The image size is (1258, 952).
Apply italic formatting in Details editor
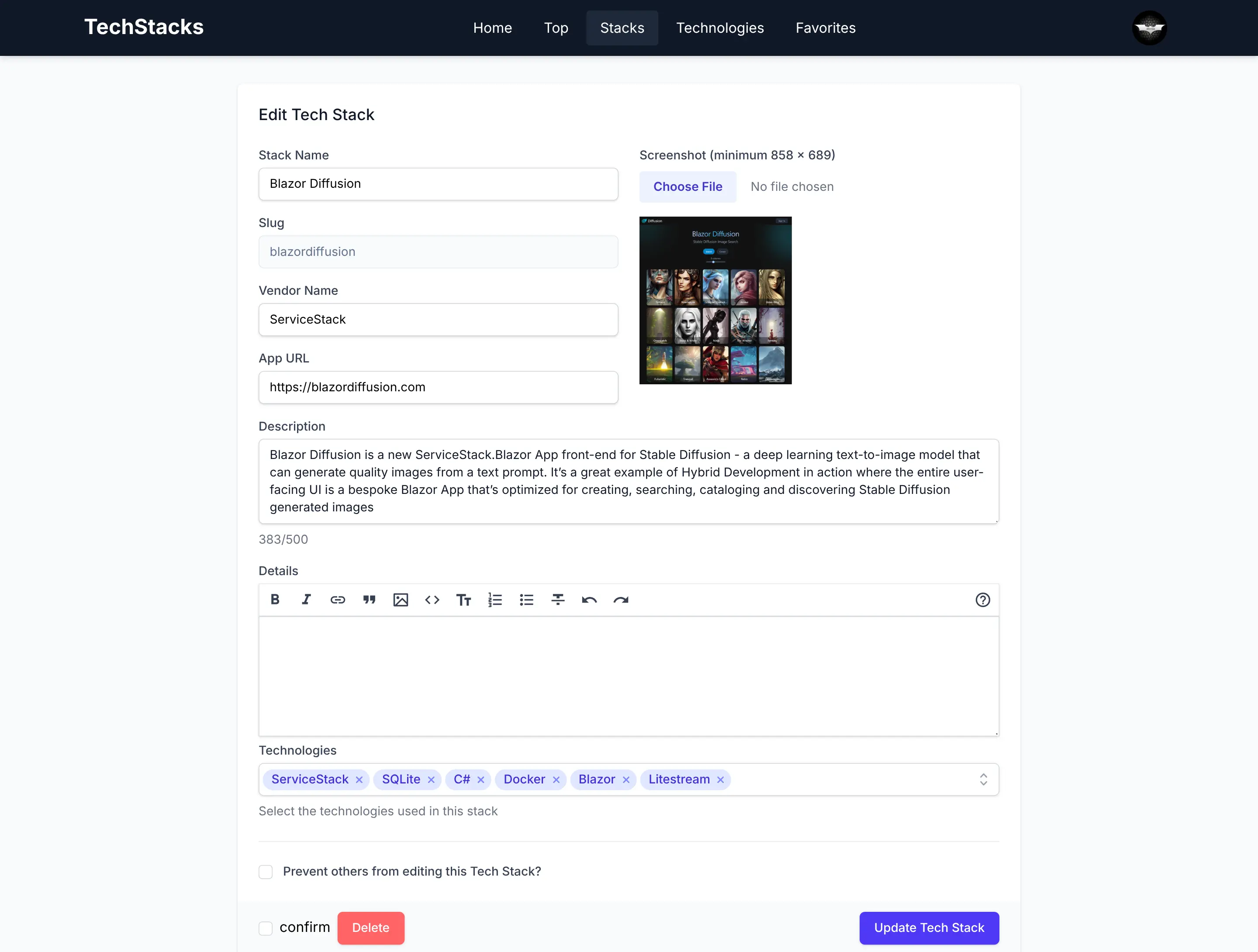pyautogui.click(x=306, y=600)
